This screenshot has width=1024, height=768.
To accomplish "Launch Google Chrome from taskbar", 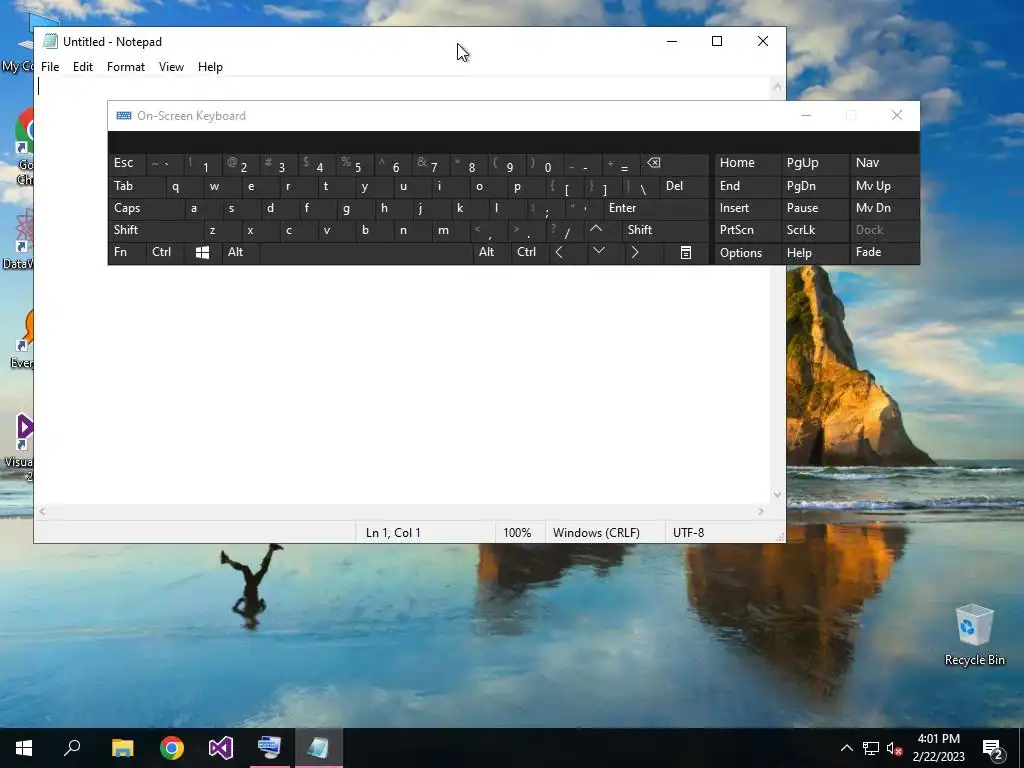I will [172, 748].
